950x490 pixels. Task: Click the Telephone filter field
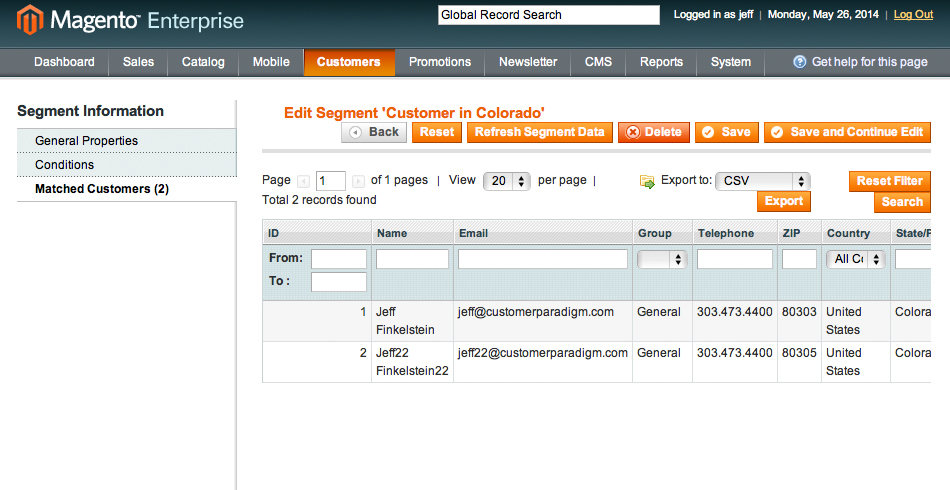coord(735,259)
